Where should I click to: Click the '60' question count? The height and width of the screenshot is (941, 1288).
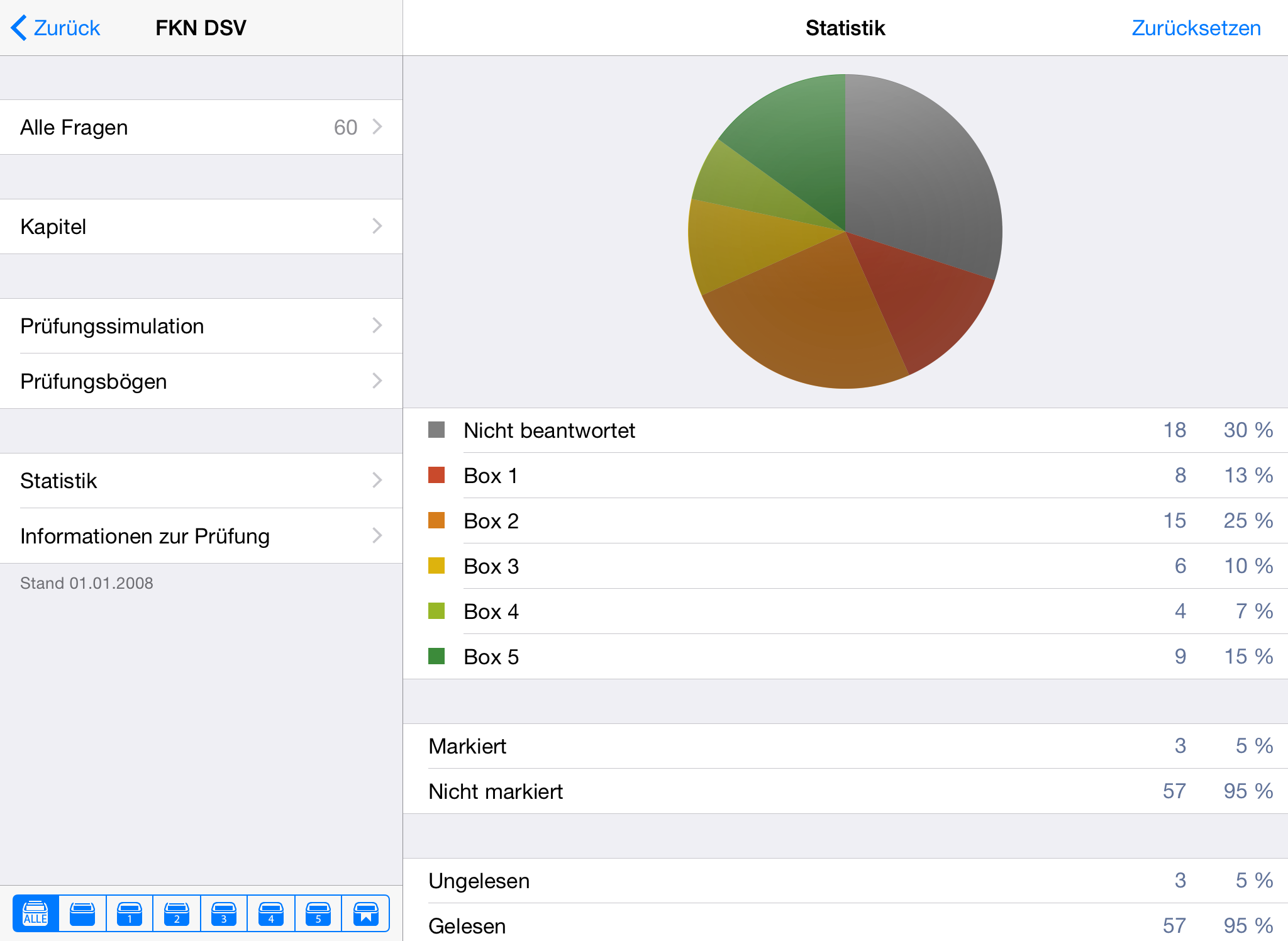[x=345, y=127]
